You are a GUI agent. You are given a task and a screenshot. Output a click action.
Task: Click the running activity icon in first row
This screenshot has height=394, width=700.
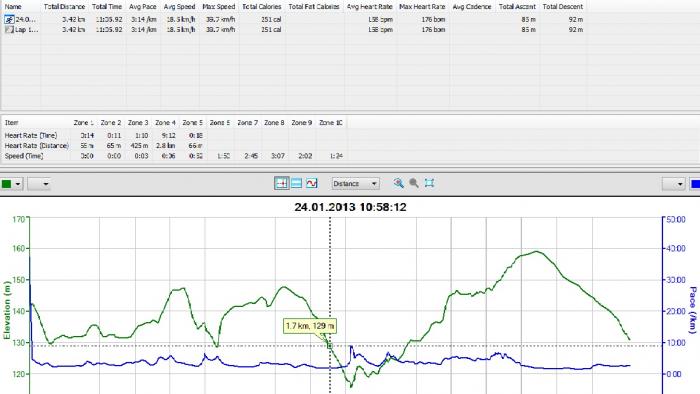click(9, 19)
